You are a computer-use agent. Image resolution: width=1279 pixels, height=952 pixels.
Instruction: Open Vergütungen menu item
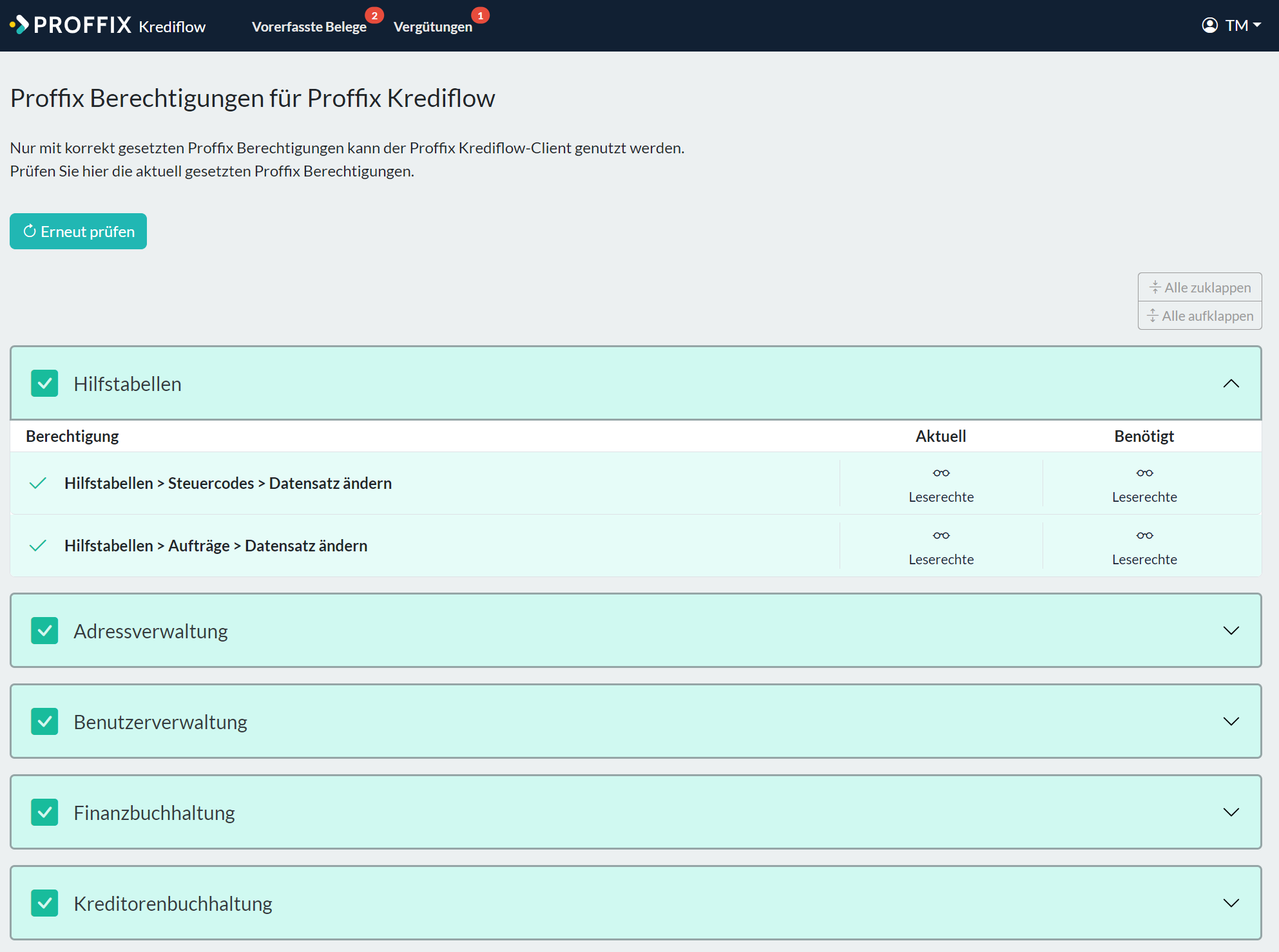coord(432,26)
